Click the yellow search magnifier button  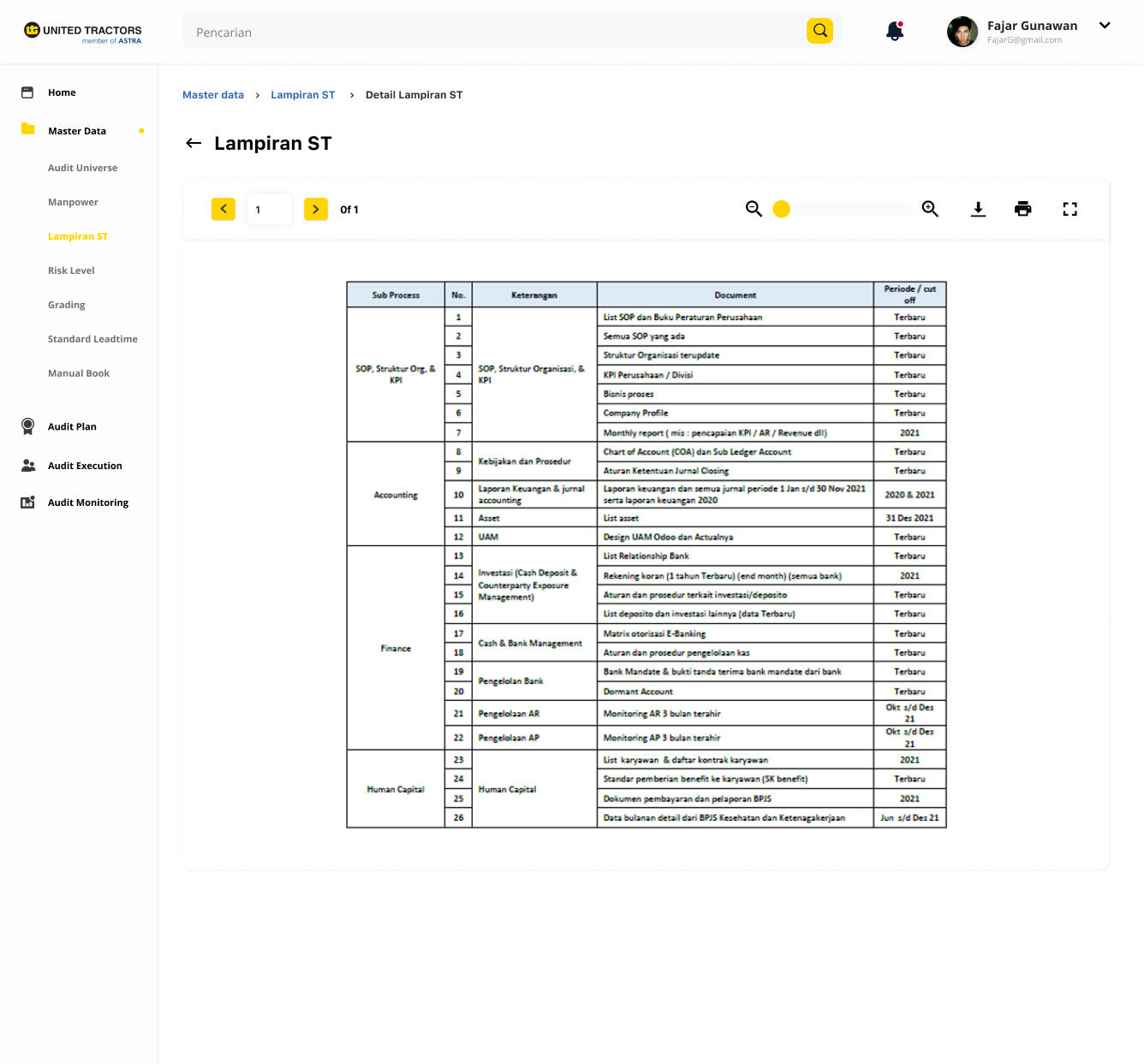coord(819,31)
